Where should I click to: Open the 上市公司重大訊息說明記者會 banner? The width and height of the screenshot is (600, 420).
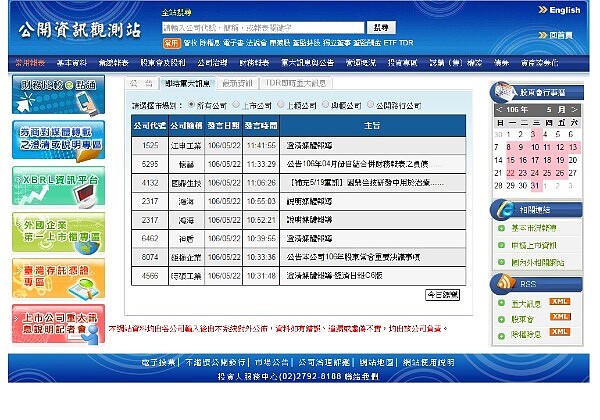[58, 324]
